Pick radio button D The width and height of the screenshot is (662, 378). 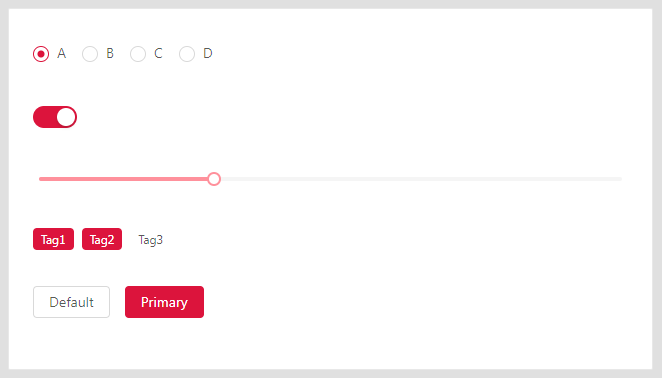pyautogui.click(x=187, y=54)
